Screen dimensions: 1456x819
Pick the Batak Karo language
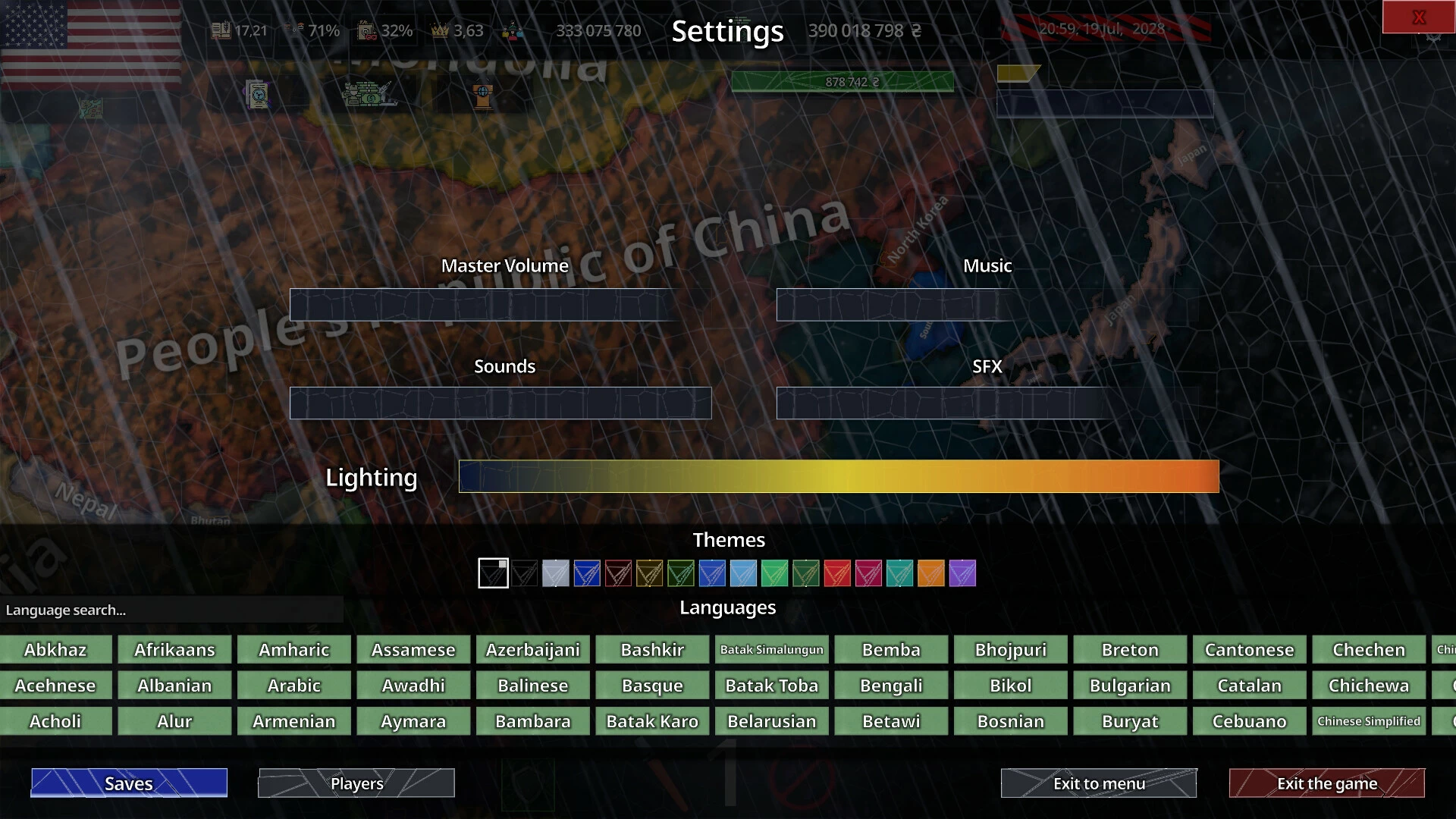pos(652,721)
